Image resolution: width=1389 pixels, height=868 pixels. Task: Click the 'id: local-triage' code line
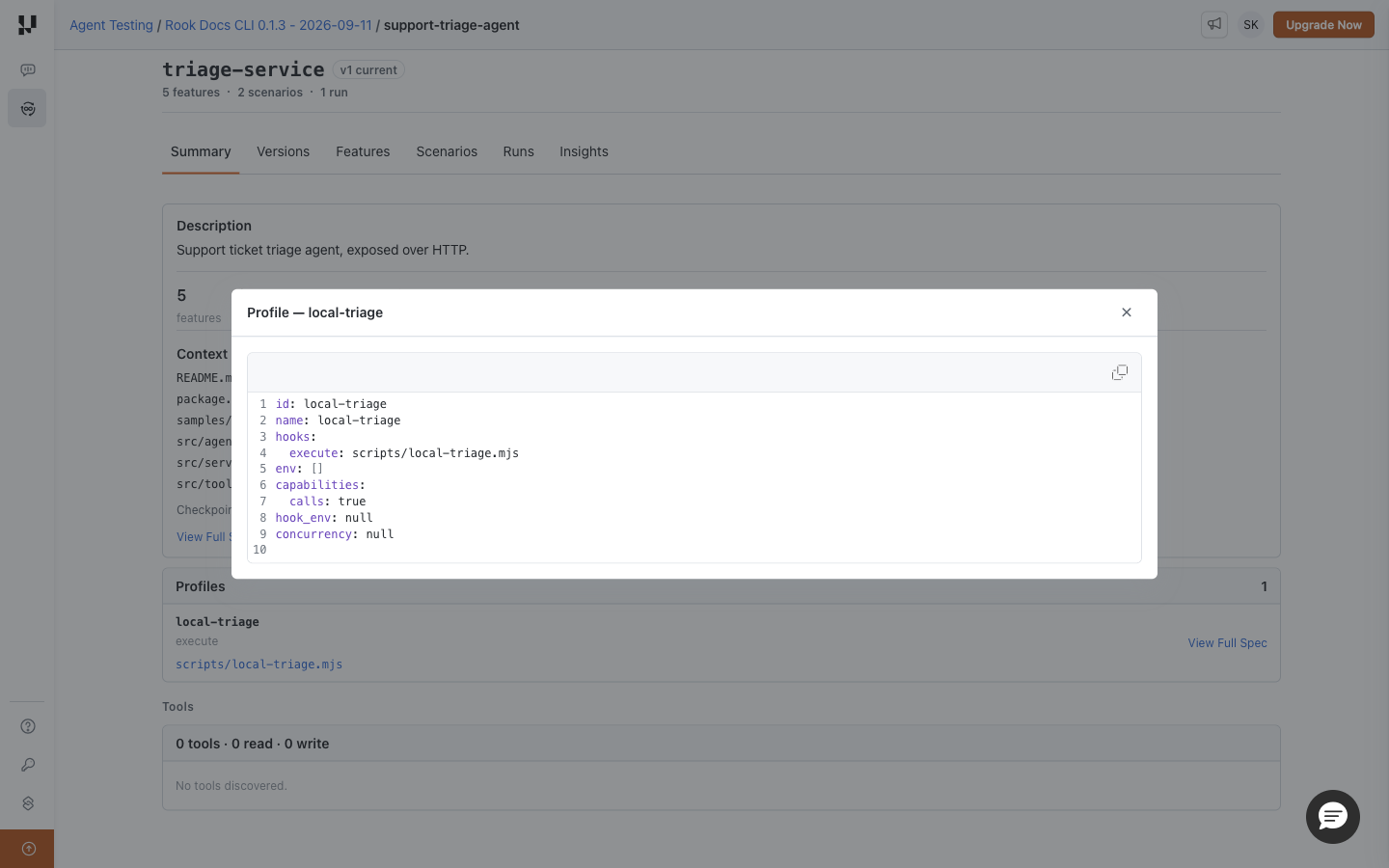[x=331, y=404]
